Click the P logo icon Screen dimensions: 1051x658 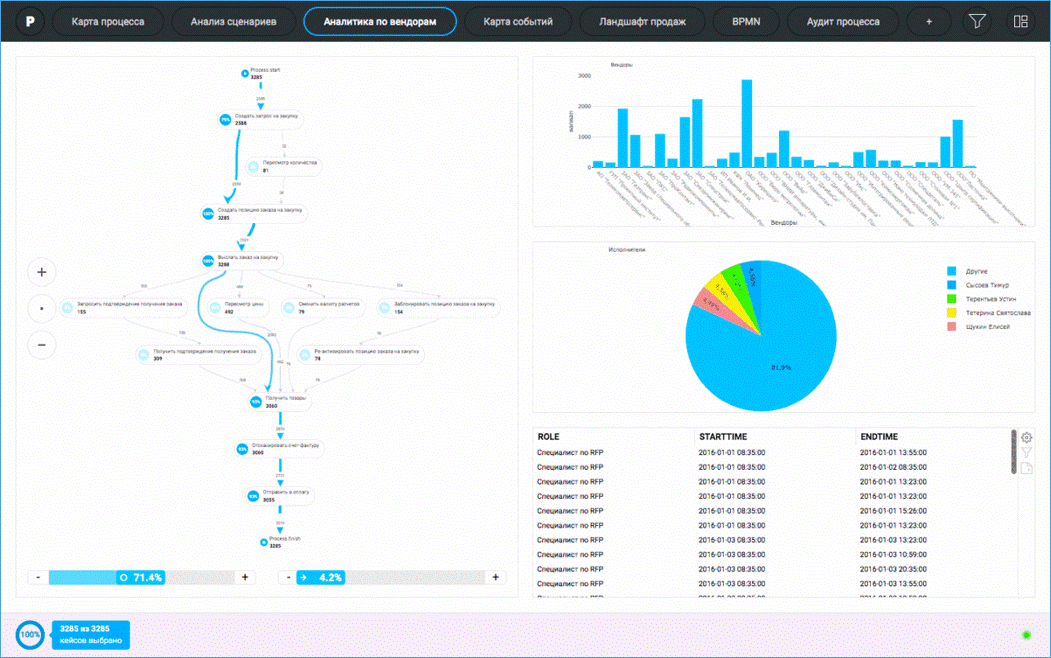[31, 21]
